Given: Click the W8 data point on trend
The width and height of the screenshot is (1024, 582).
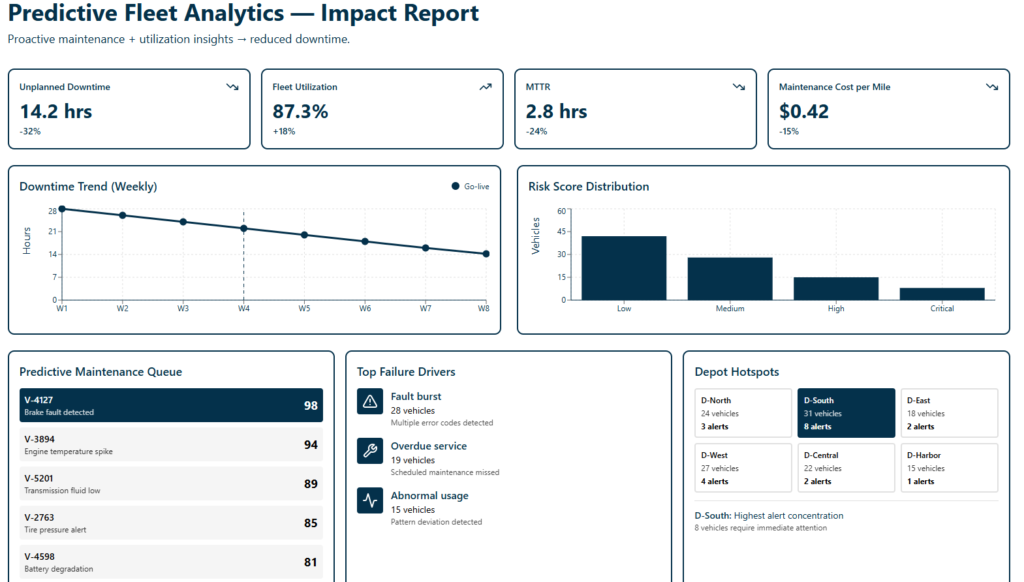Looking at the screenshot, I should (486, 254).
